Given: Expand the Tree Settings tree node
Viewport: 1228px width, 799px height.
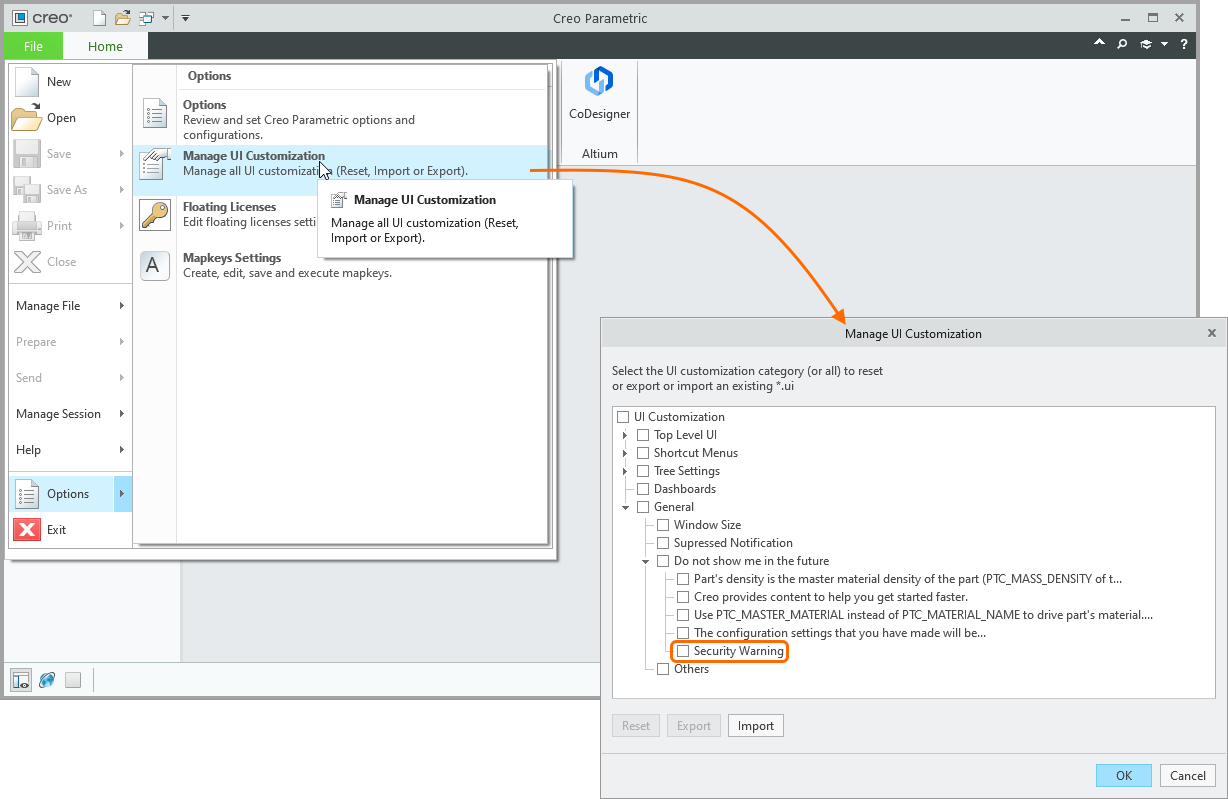Looking at the screenshot, I should point(625,471).
